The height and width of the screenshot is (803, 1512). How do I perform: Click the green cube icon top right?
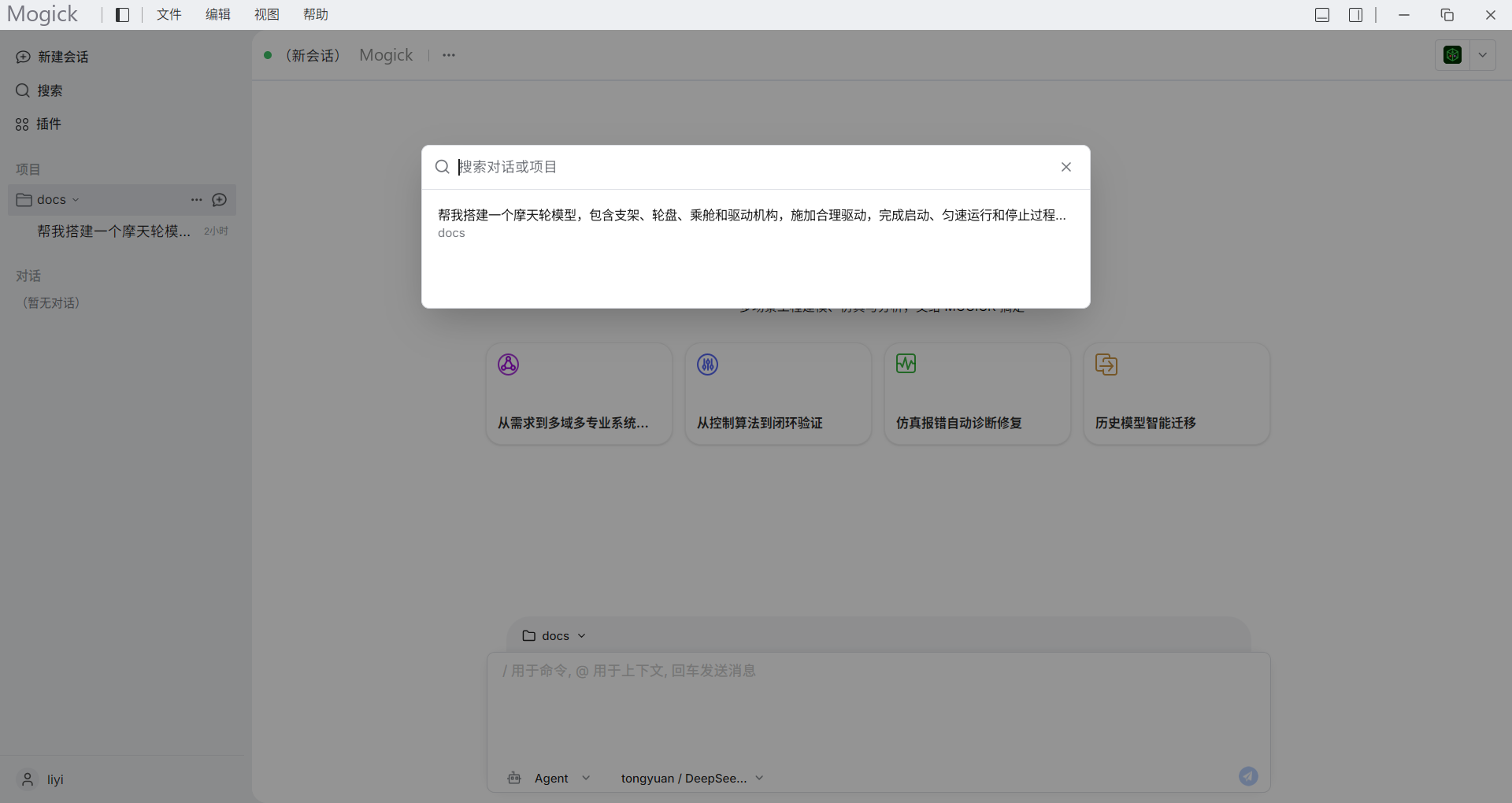point(1453,55)
